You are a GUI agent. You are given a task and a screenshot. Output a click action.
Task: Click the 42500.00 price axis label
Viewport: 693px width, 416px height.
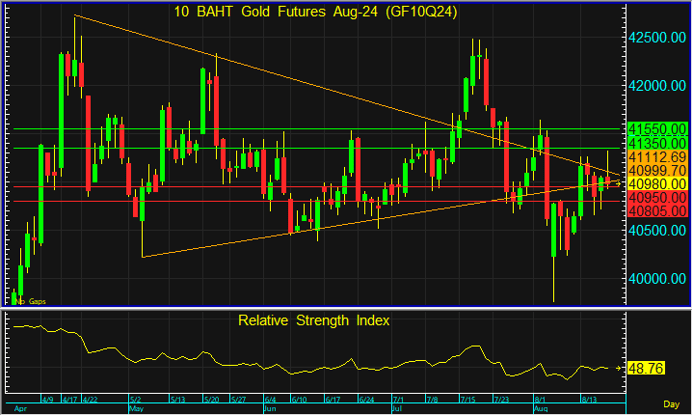(x=656, y=37)
